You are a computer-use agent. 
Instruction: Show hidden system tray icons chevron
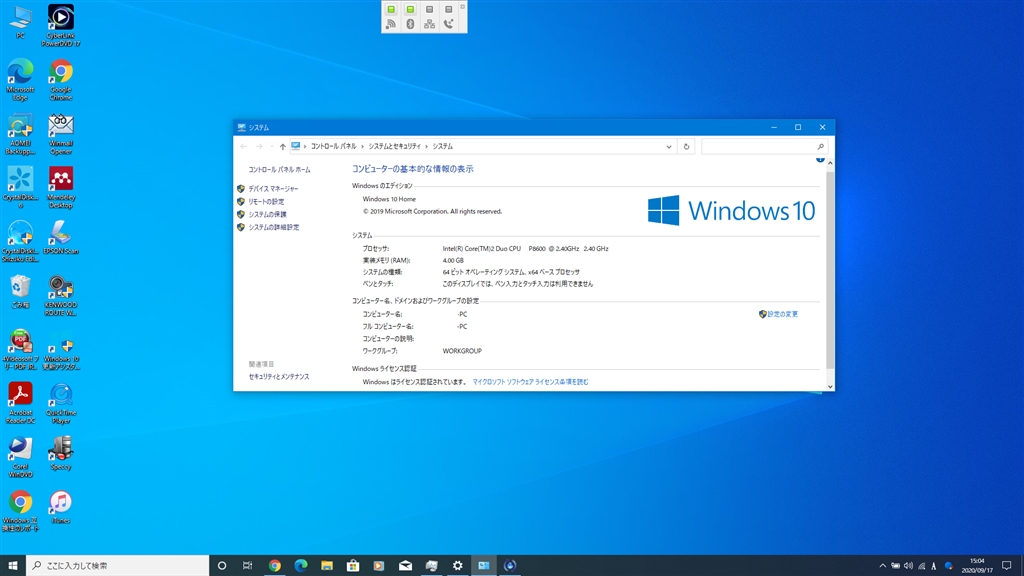pyautogui.click(x=882, y=565)
